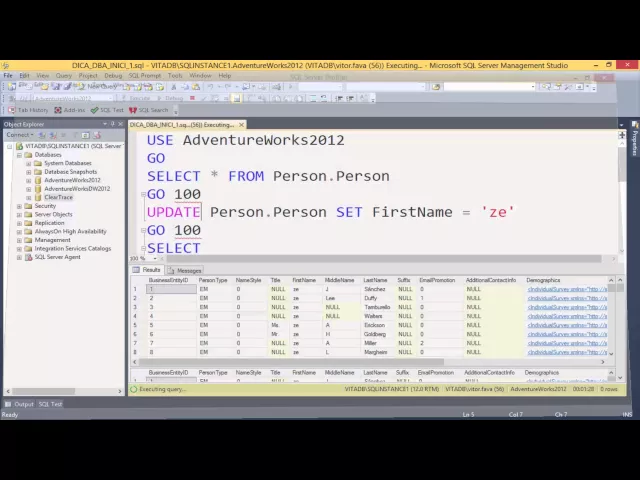Expand the Database Snapshots folder
This screenshot has height=480, width=640.
pos(29,172)
